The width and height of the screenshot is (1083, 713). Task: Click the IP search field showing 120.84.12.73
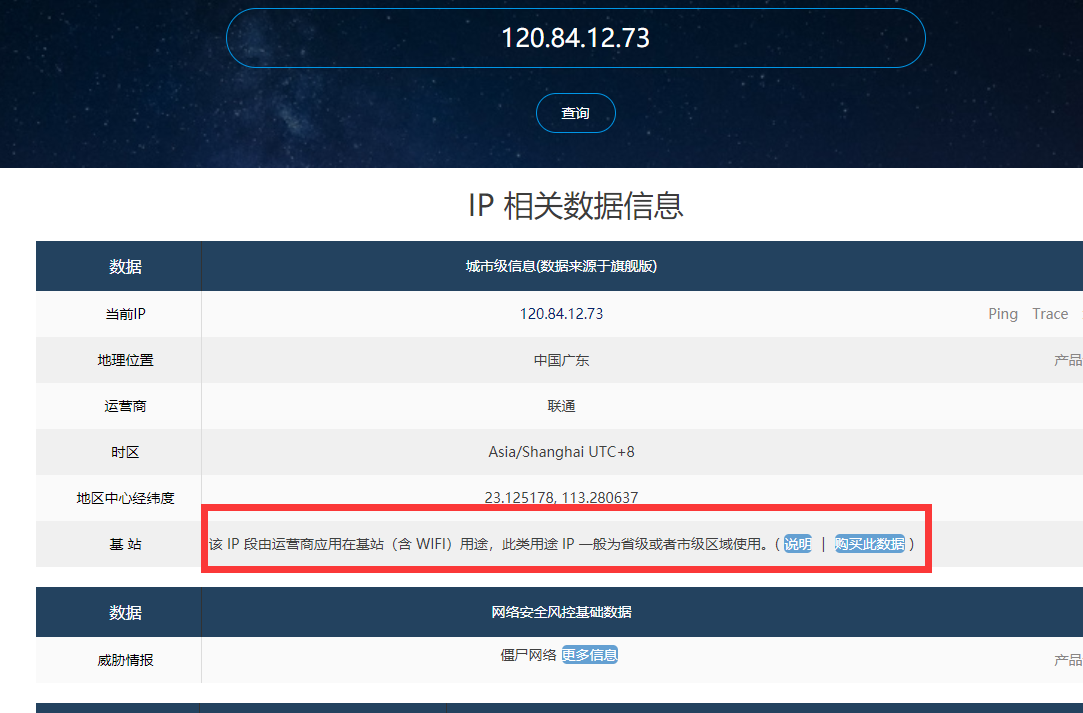(x=575, y=38)
